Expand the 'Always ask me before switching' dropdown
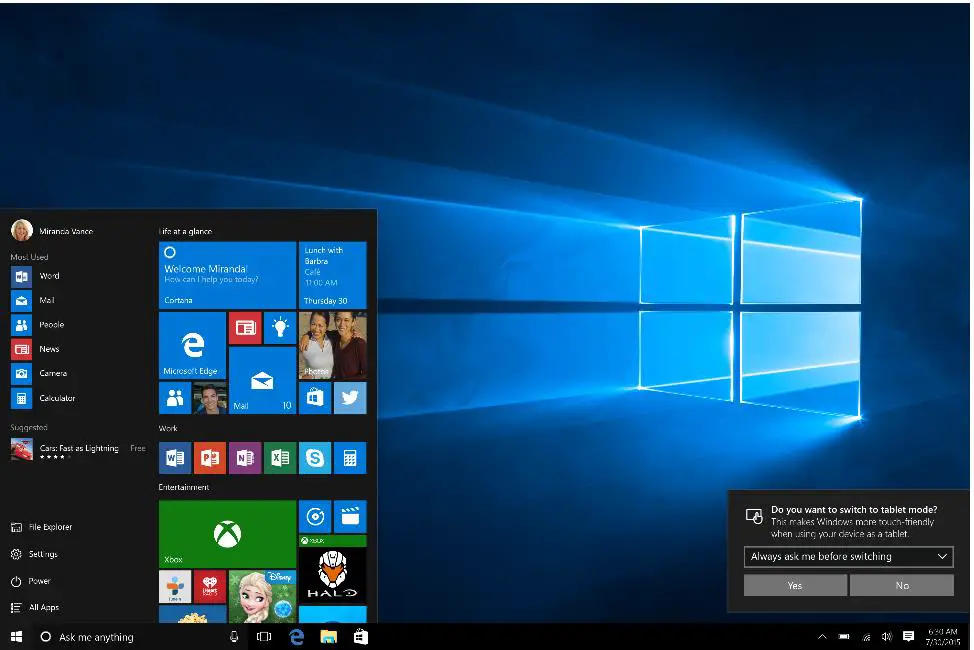Image resolution: width=974 pixels, height=650 pixels. pyautogui.click(x=848, y=556)
